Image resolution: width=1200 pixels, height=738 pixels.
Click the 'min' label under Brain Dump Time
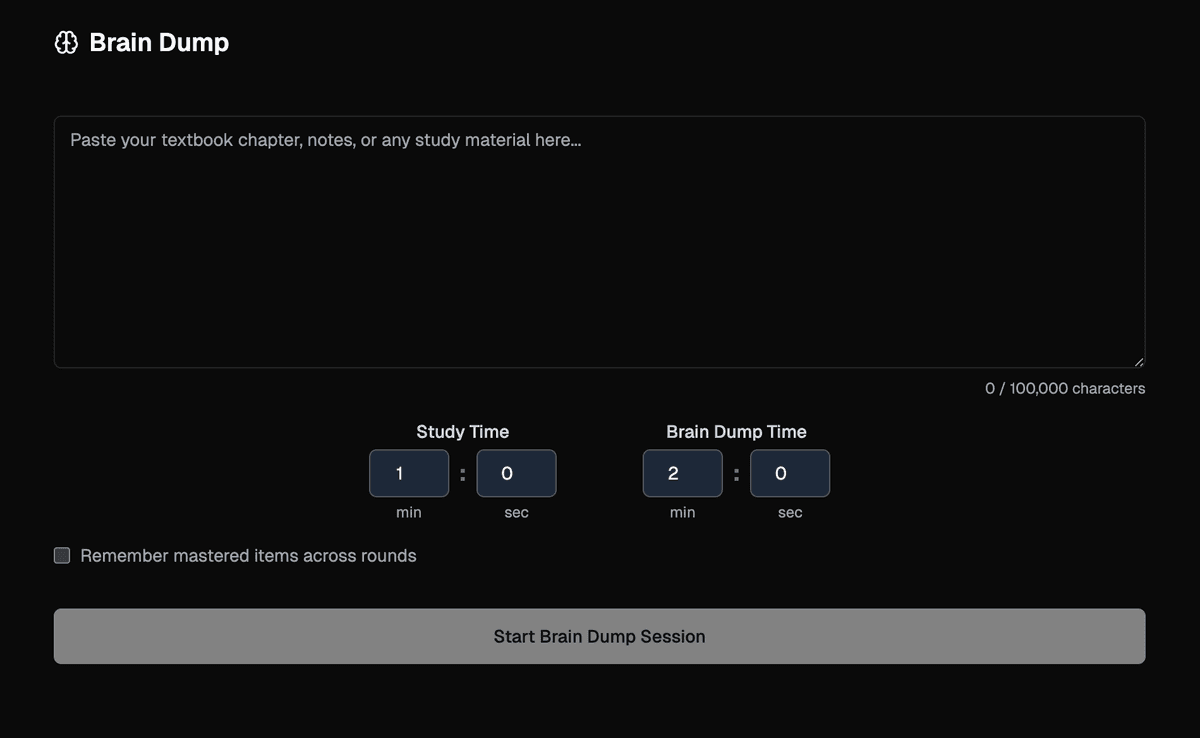click(x=682, y=512)
